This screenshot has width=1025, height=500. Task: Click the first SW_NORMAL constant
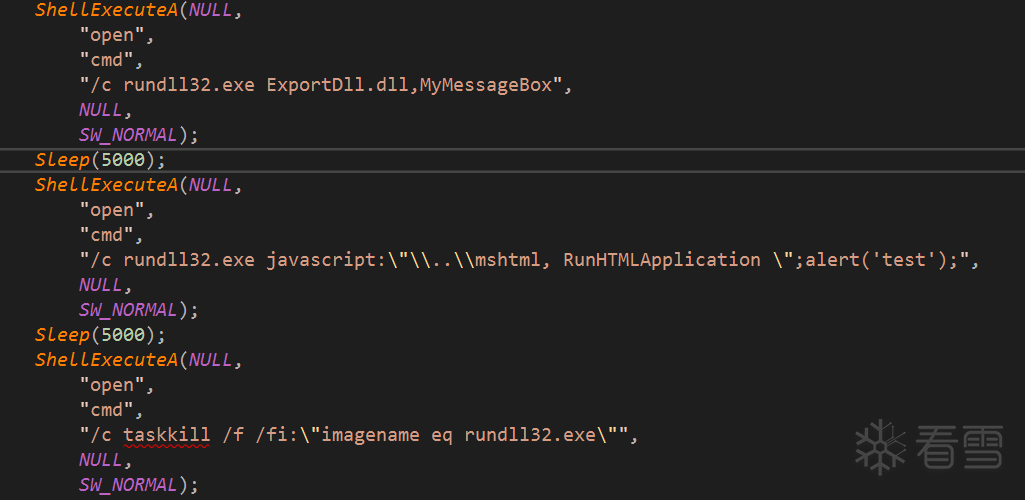(x=128, y=135)
